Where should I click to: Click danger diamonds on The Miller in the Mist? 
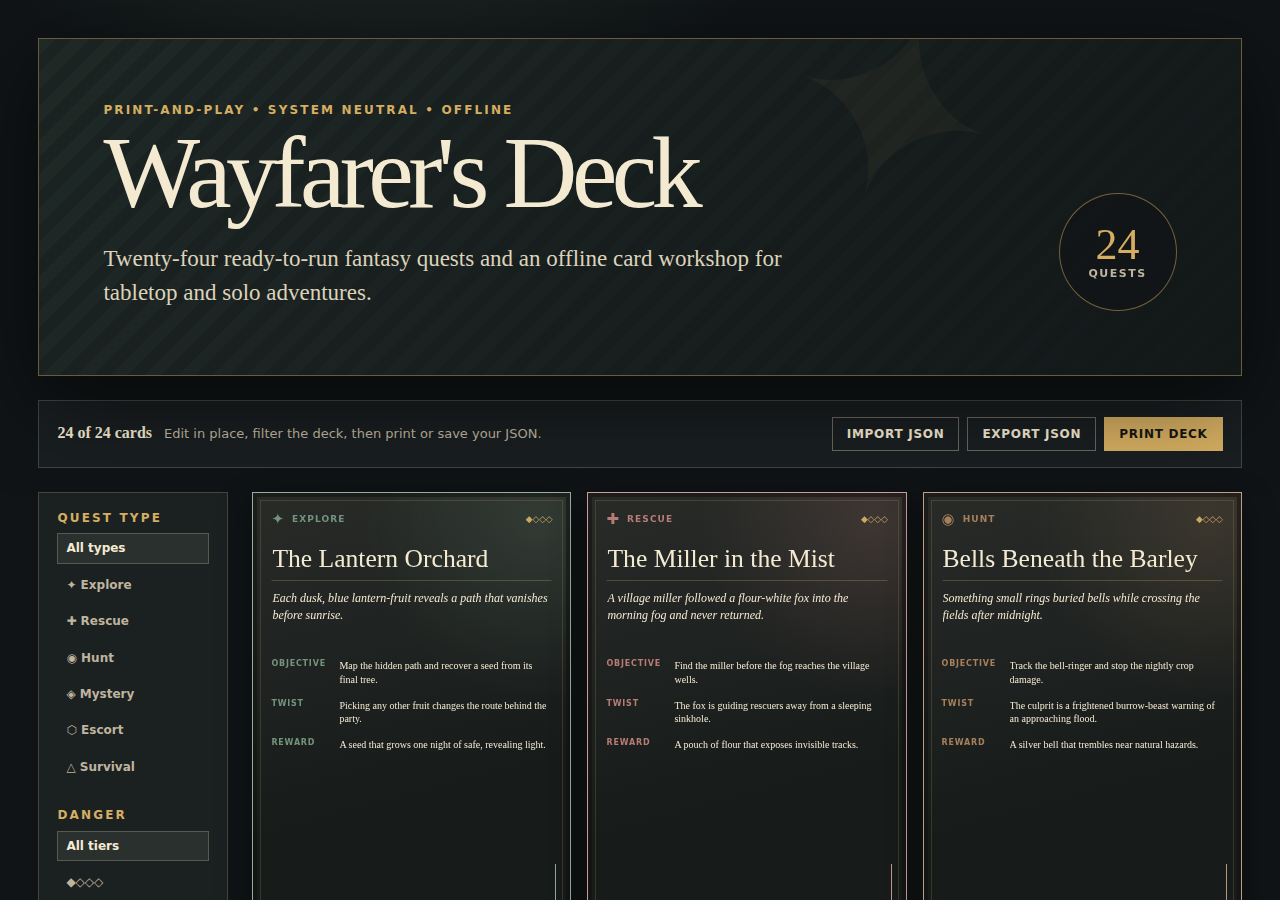874,519
